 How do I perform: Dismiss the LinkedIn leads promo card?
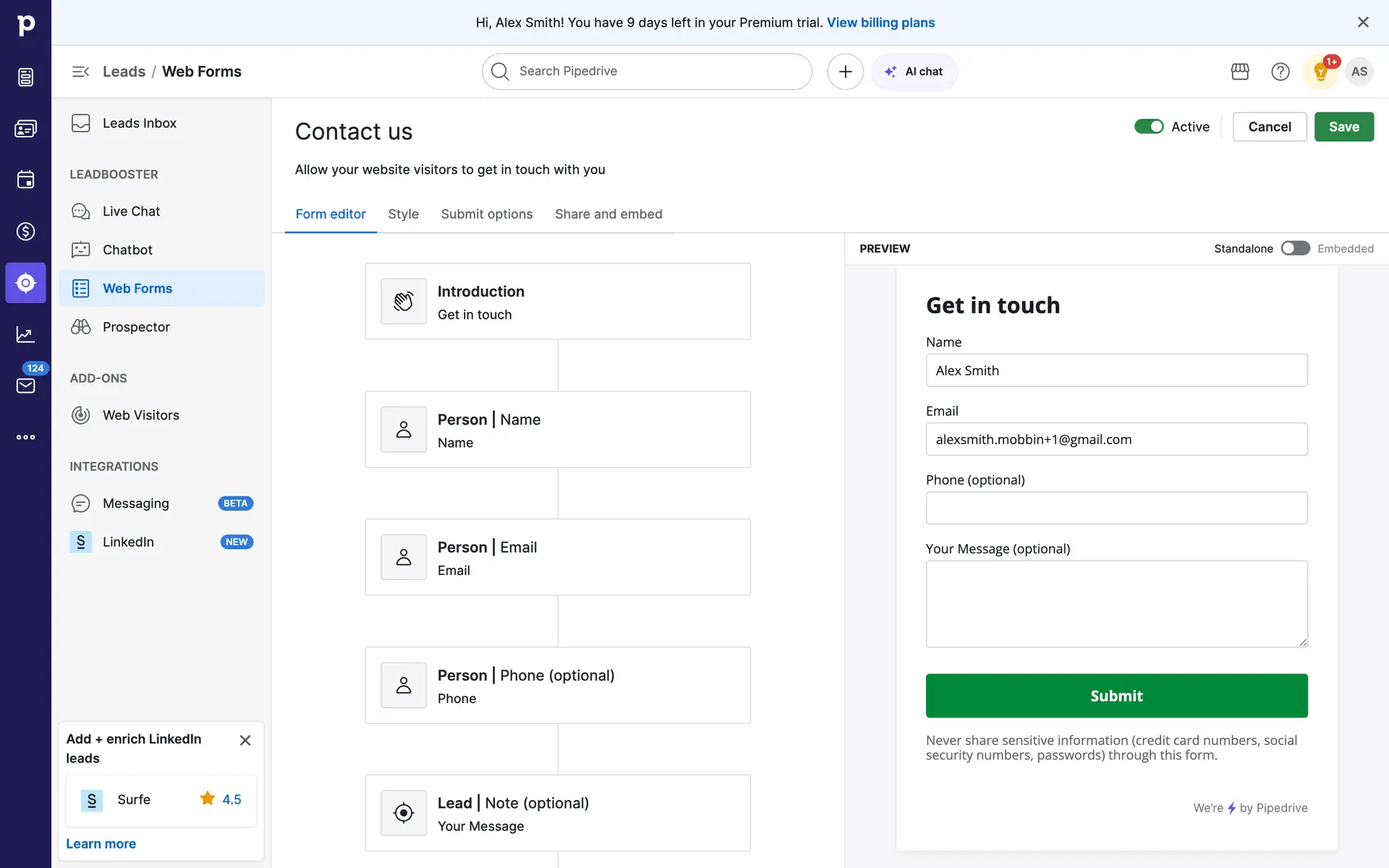(245, 740)
